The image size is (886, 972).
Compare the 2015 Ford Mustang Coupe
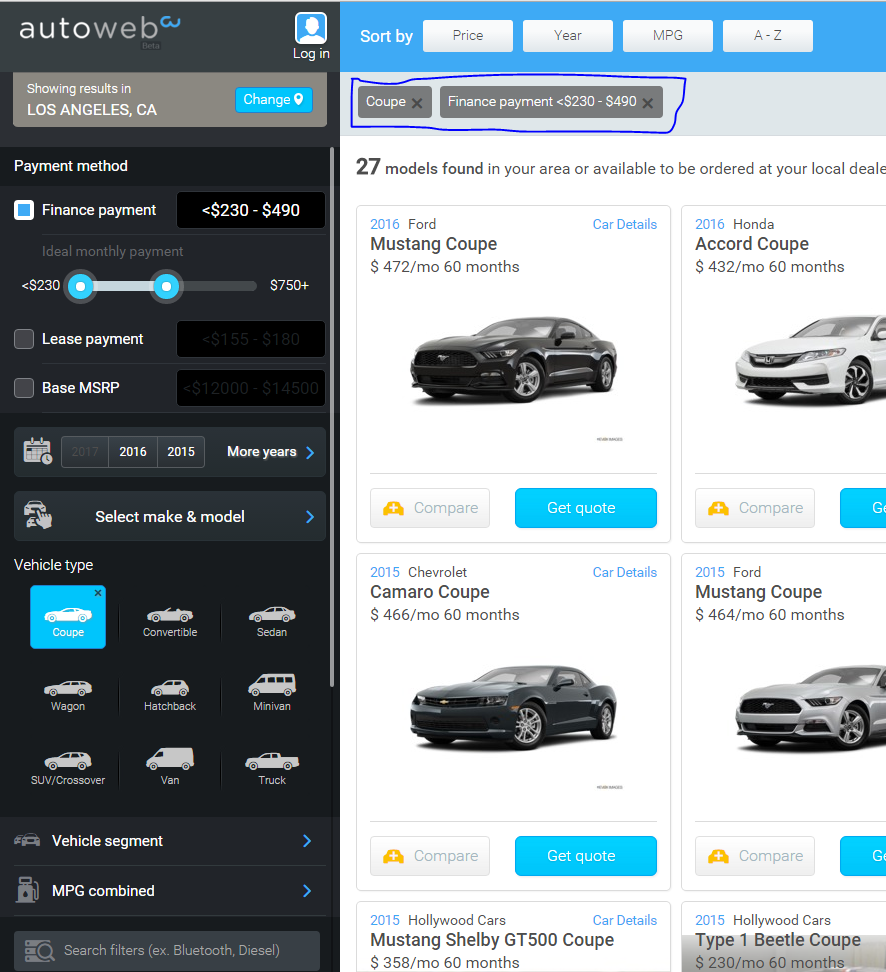[x=755, y=855]
